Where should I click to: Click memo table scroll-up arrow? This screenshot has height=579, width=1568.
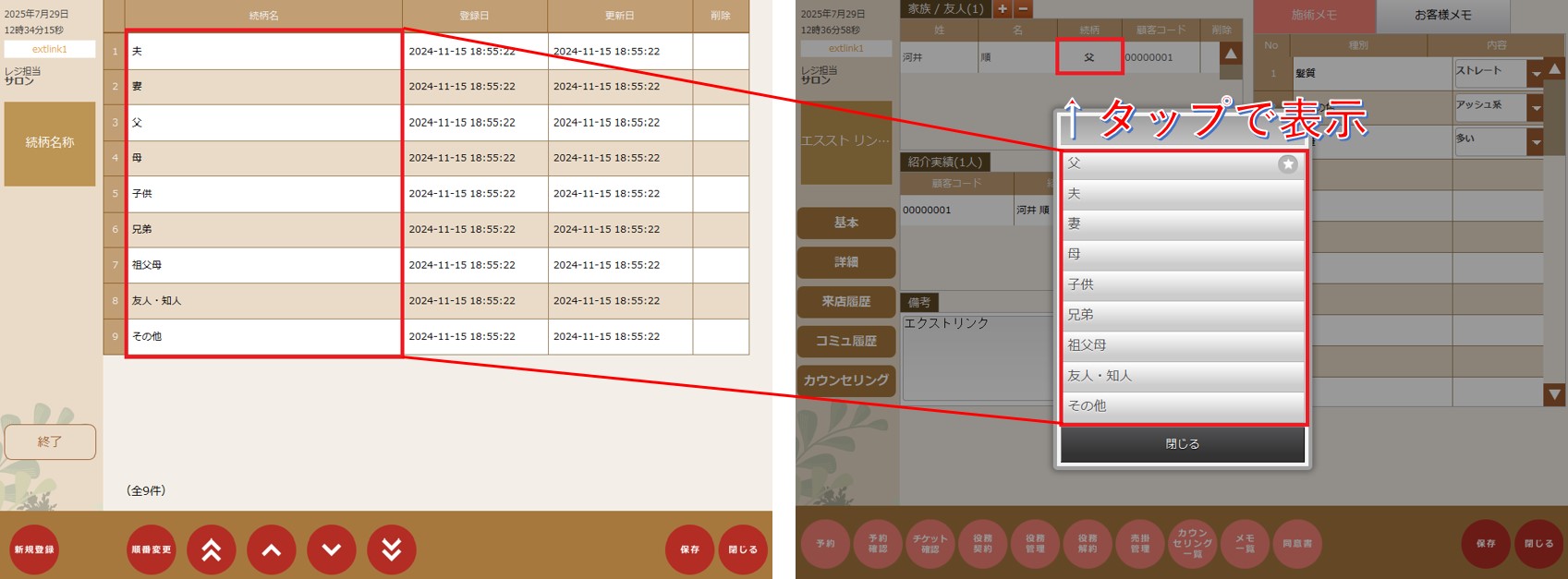coord(1555,69)
